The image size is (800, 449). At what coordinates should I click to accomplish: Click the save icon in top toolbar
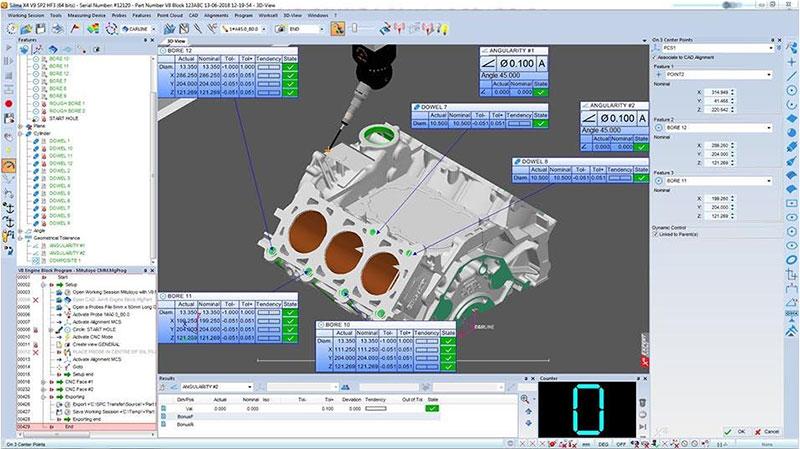click(x=41, y=29)
